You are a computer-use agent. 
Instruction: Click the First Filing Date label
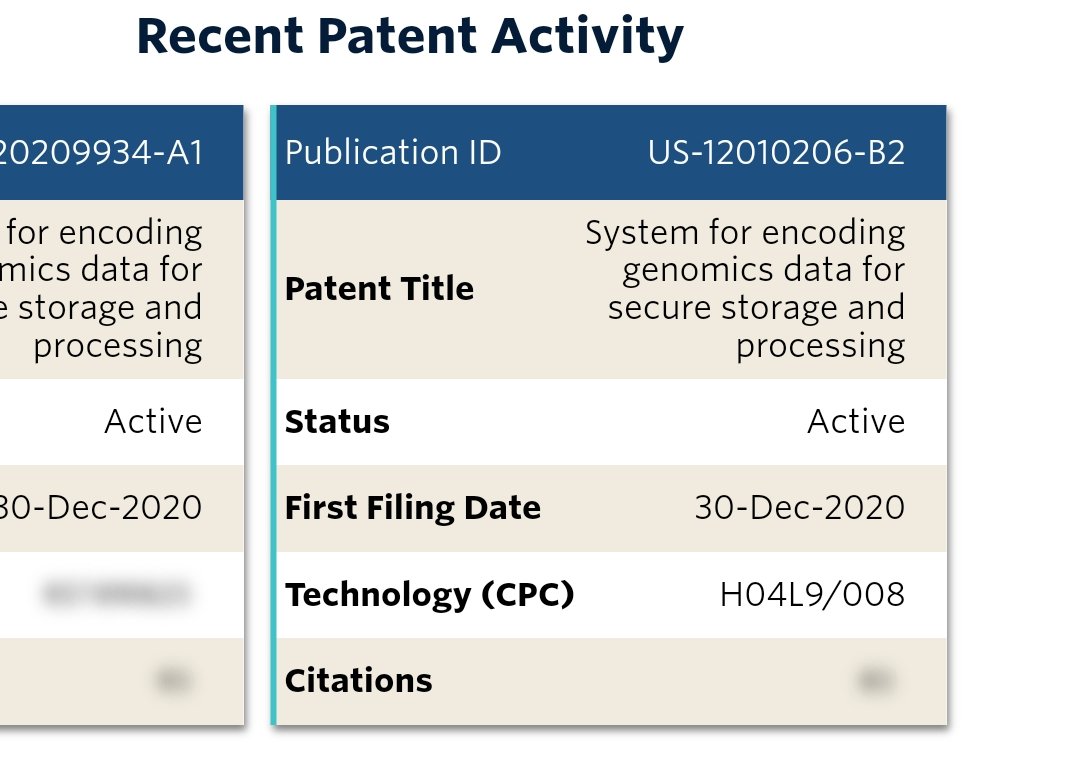[x=412, y=508]
